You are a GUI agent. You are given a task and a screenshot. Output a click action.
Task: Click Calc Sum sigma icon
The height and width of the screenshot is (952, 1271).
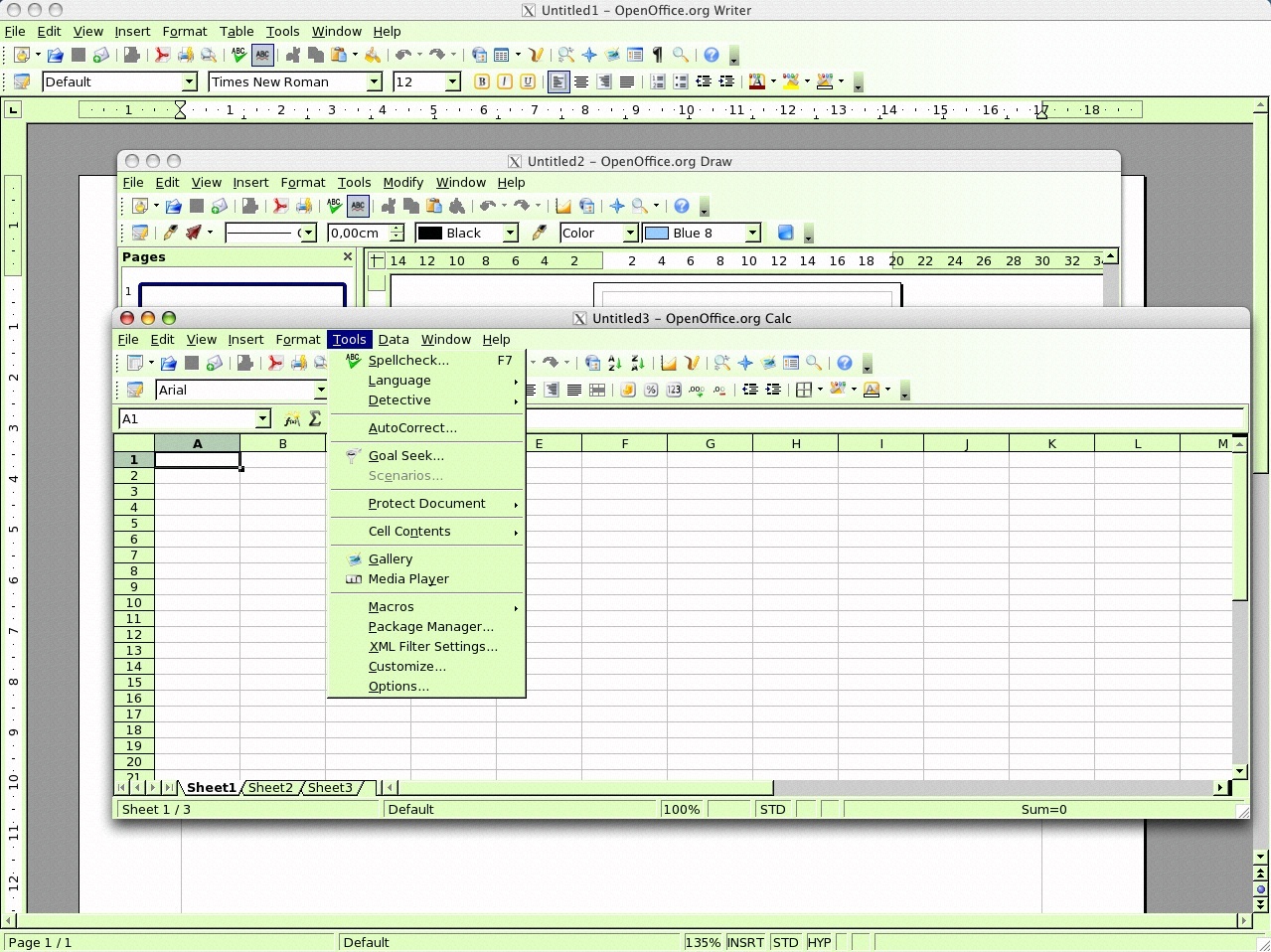(315, 419)
